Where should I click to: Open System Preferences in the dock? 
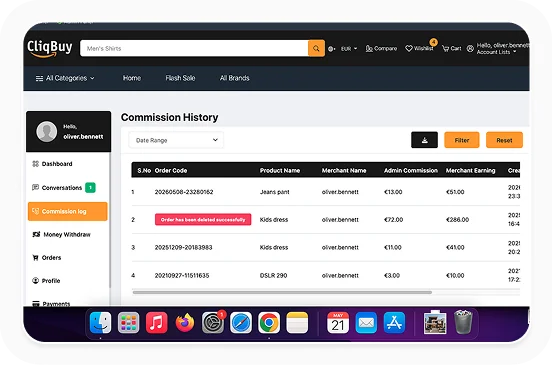pos(213,322)
